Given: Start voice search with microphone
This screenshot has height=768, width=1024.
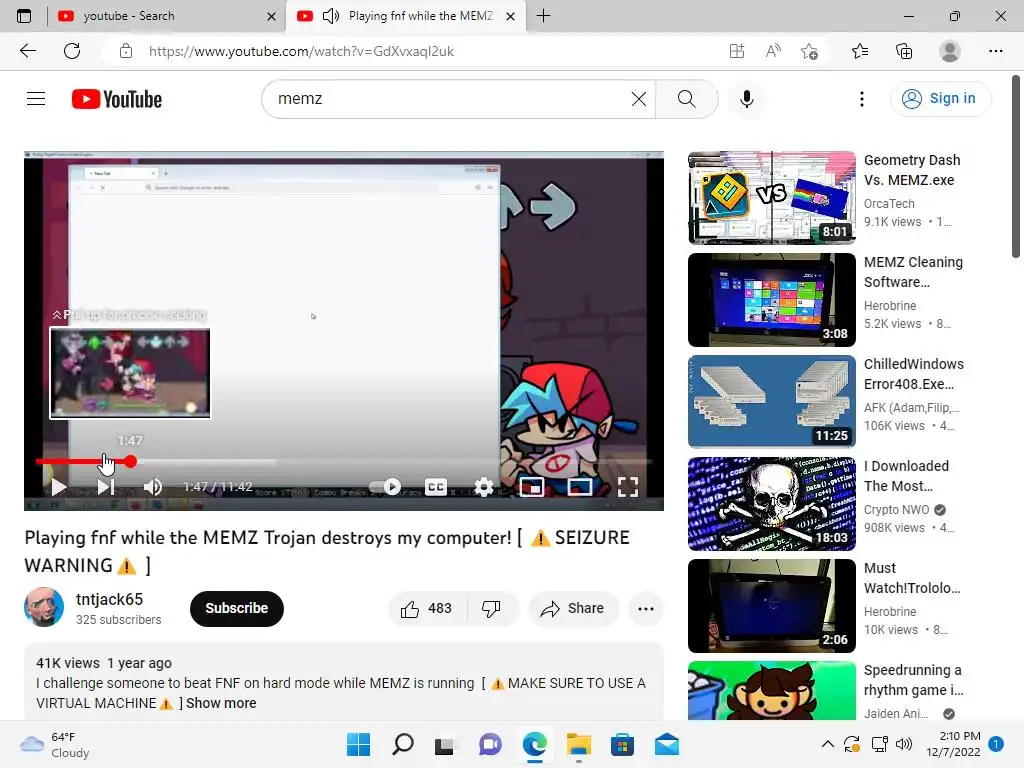Looking at the screenshot, I should point(747,99).
